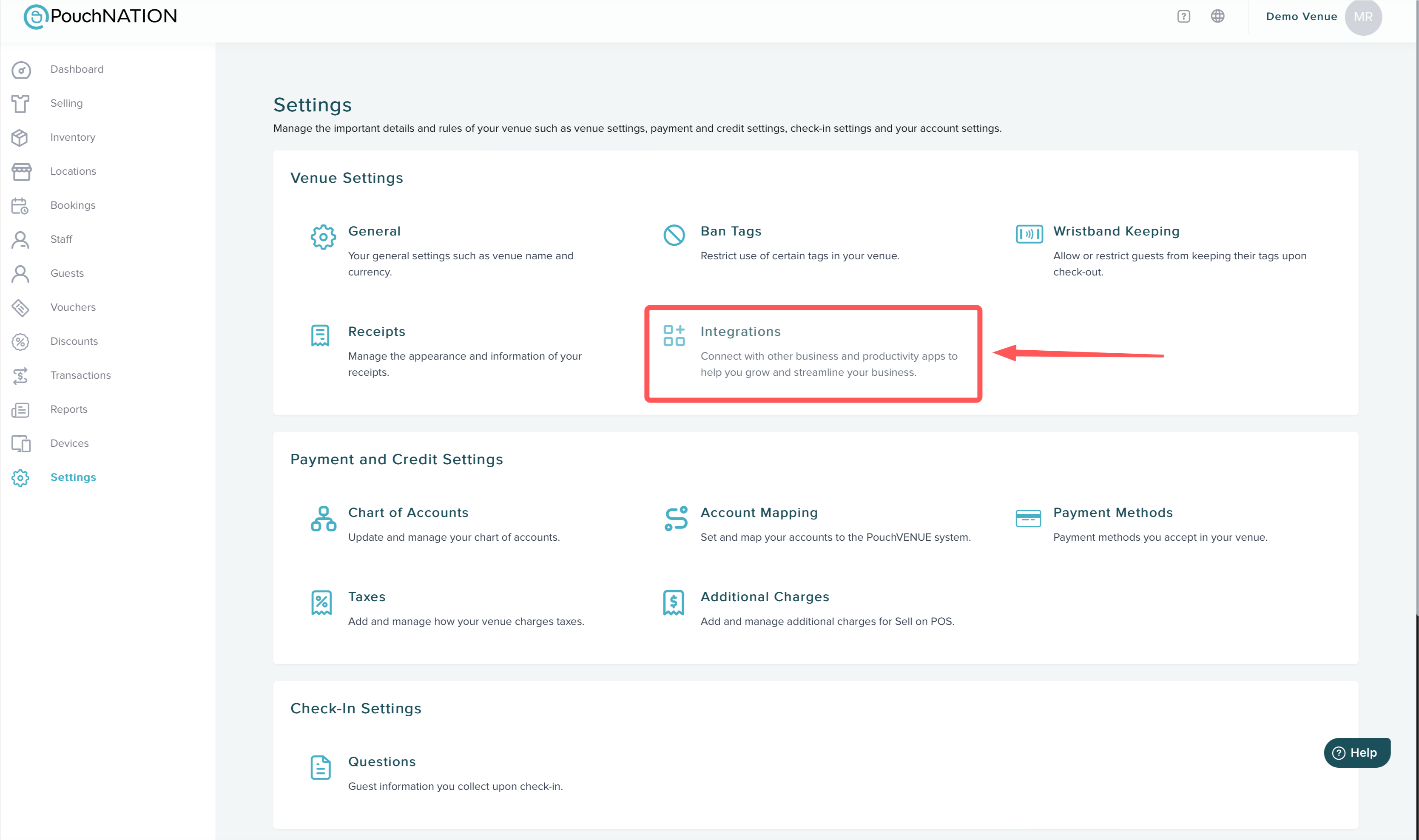Click the Discounts percent badge icon
1419x840 pixels.
point(21,341)
